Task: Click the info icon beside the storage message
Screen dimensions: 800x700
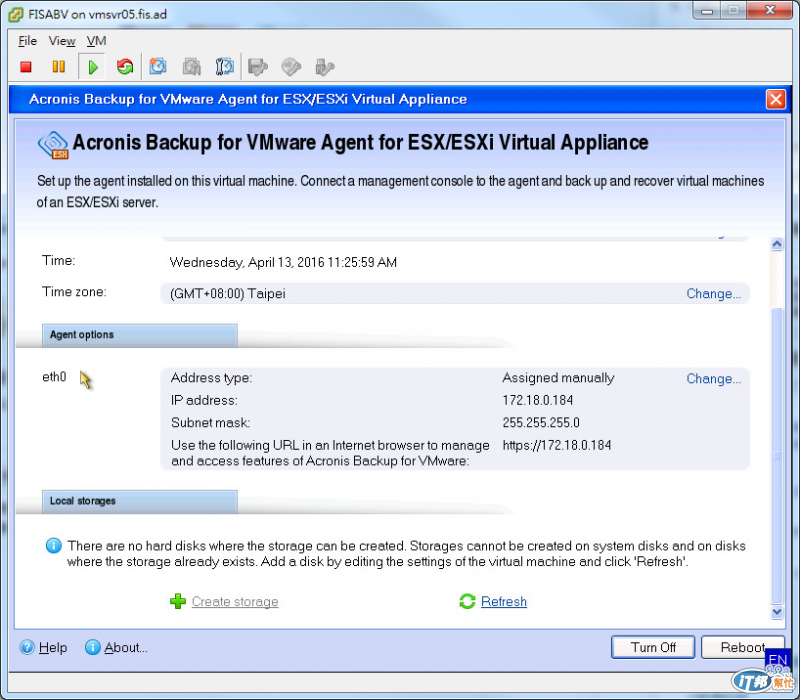Action: pos(54,546)
